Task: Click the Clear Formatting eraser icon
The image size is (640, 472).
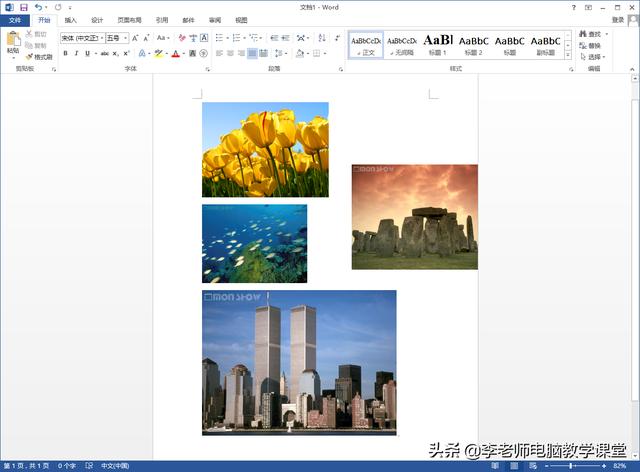Action: pos(182,38)
